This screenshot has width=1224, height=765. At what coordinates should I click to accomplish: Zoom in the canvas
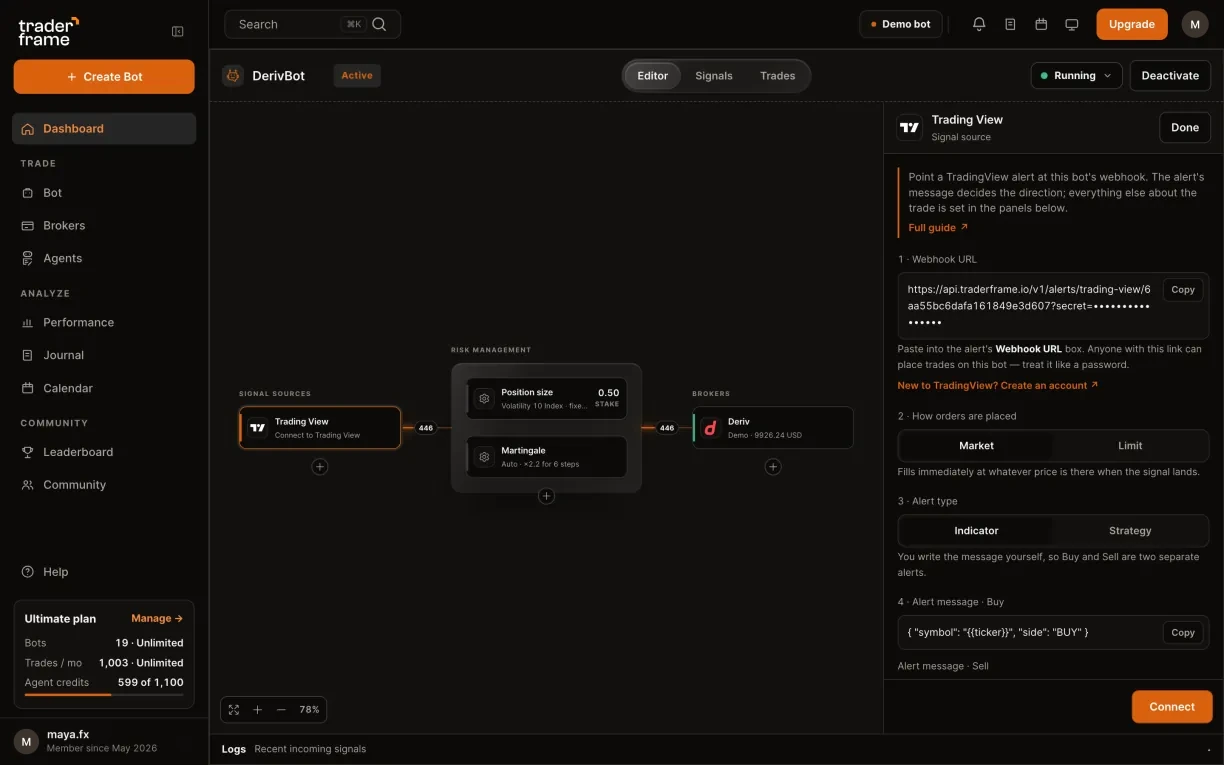coord(257,709)
